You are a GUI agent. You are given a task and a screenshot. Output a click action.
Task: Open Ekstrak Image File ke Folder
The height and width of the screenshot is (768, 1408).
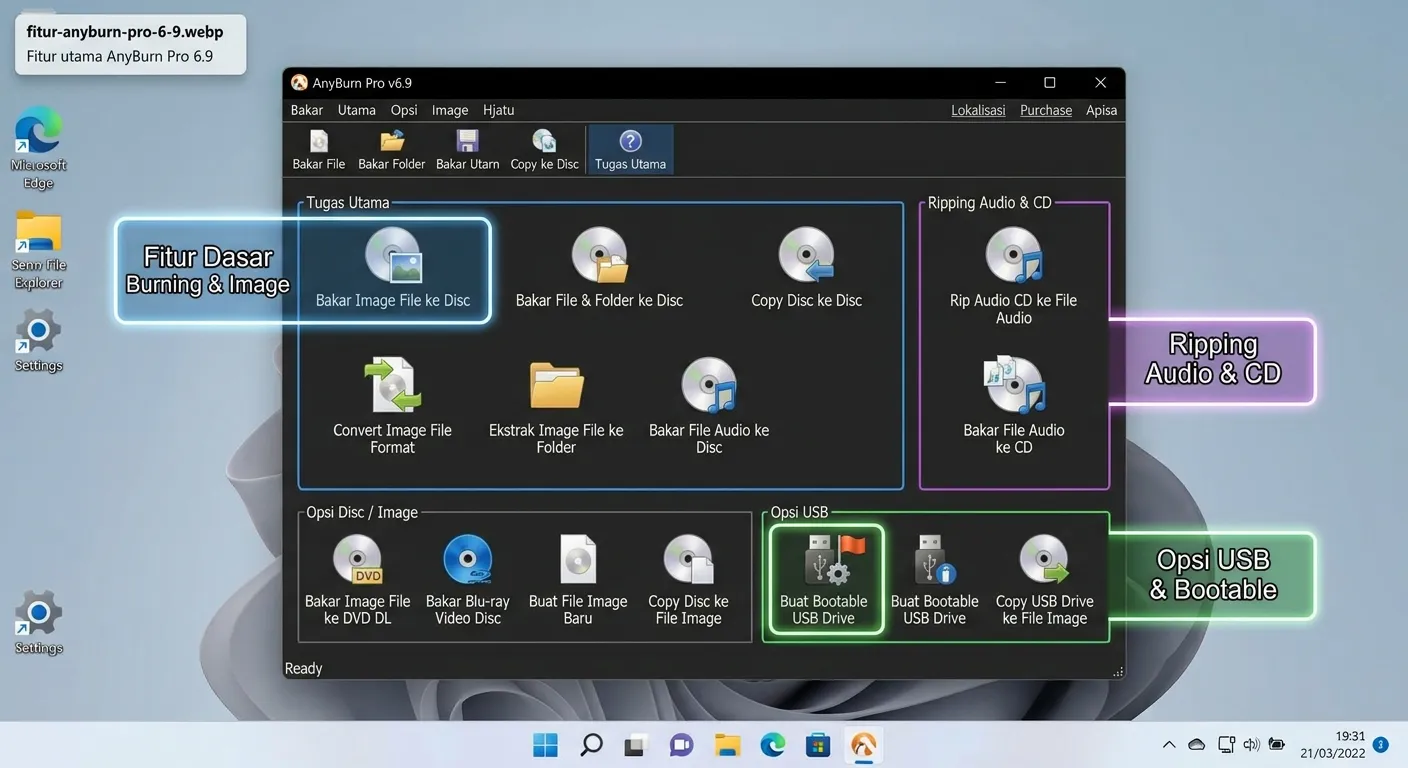pyautogui.click(x=556, y=407)
